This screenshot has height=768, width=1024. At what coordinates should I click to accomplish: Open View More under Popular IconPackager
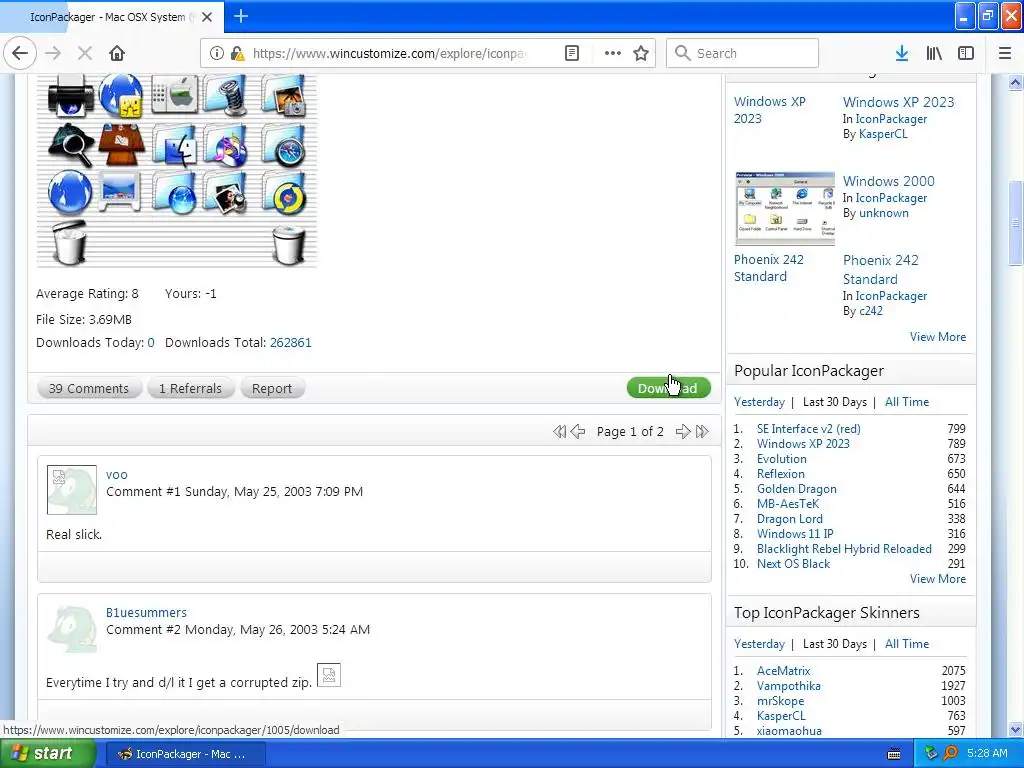(938, 578)
